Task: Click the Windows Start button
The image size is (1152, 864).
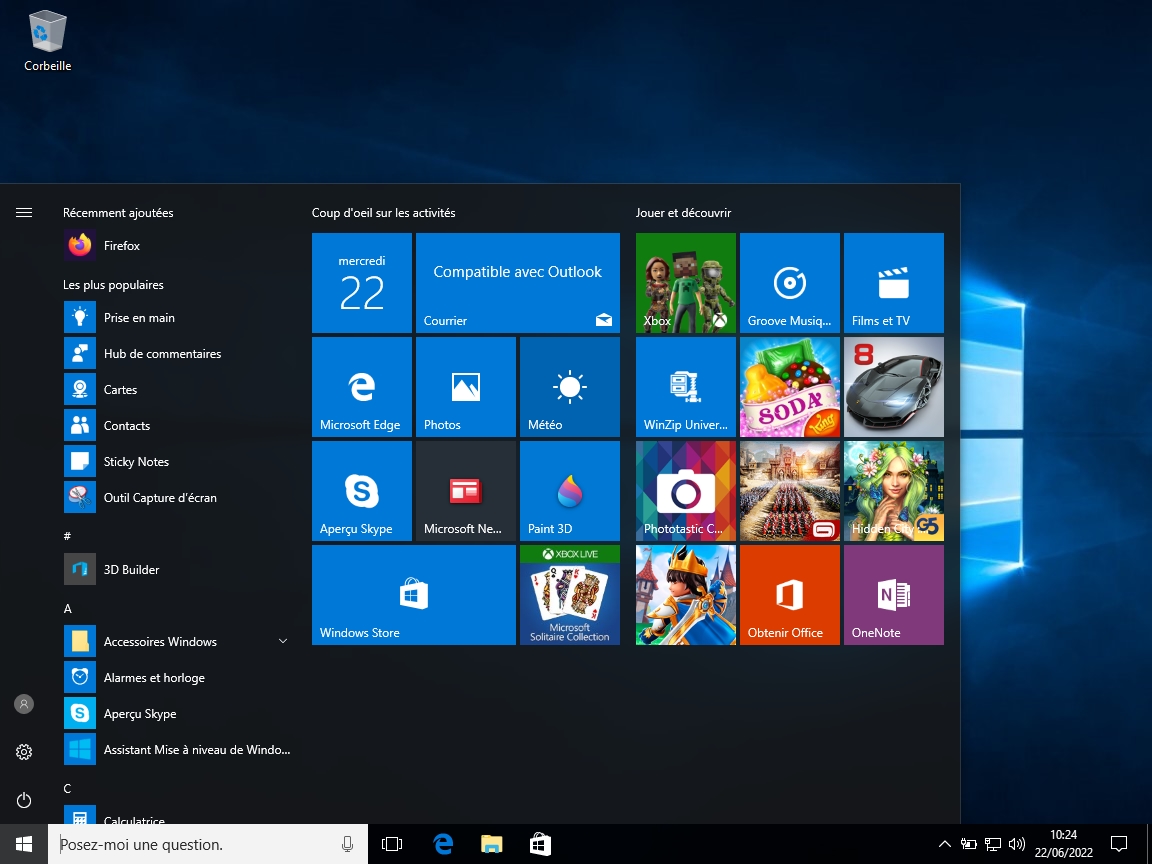Action: 24,844
